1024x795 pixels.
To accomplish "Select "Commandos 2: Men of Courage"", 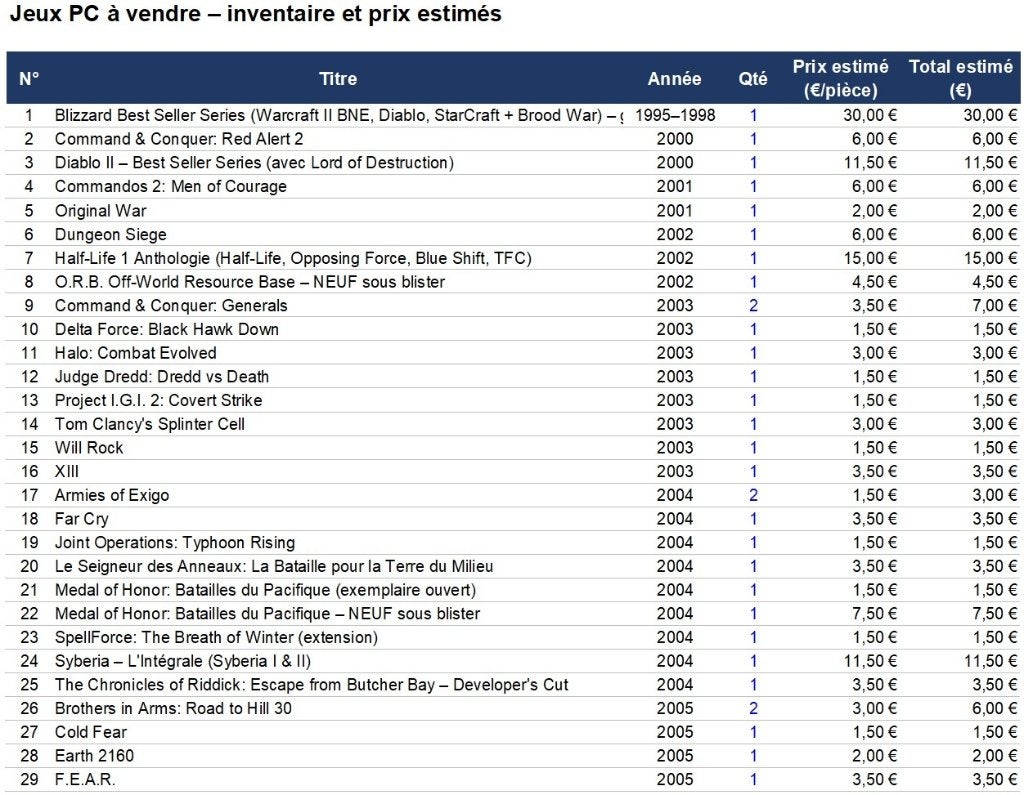I will click(170, 186).
